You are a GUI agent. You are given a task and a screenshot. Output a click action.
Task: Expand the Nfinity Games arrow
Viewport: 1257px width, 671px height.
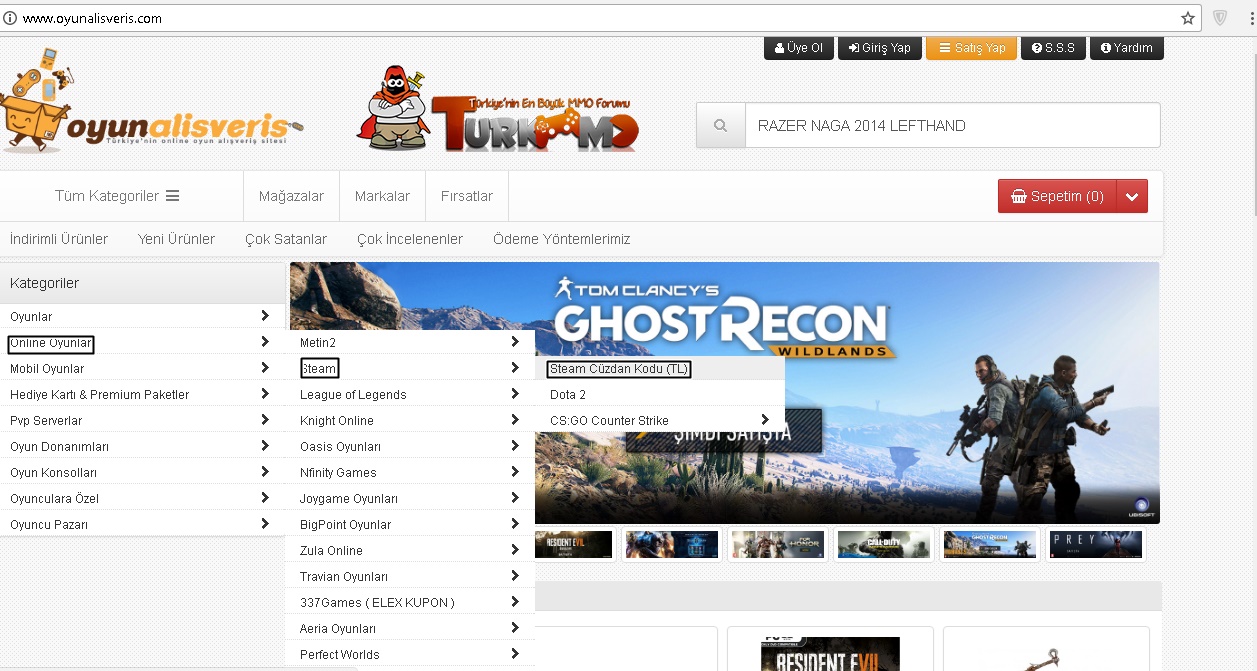[x=515, y=472]
